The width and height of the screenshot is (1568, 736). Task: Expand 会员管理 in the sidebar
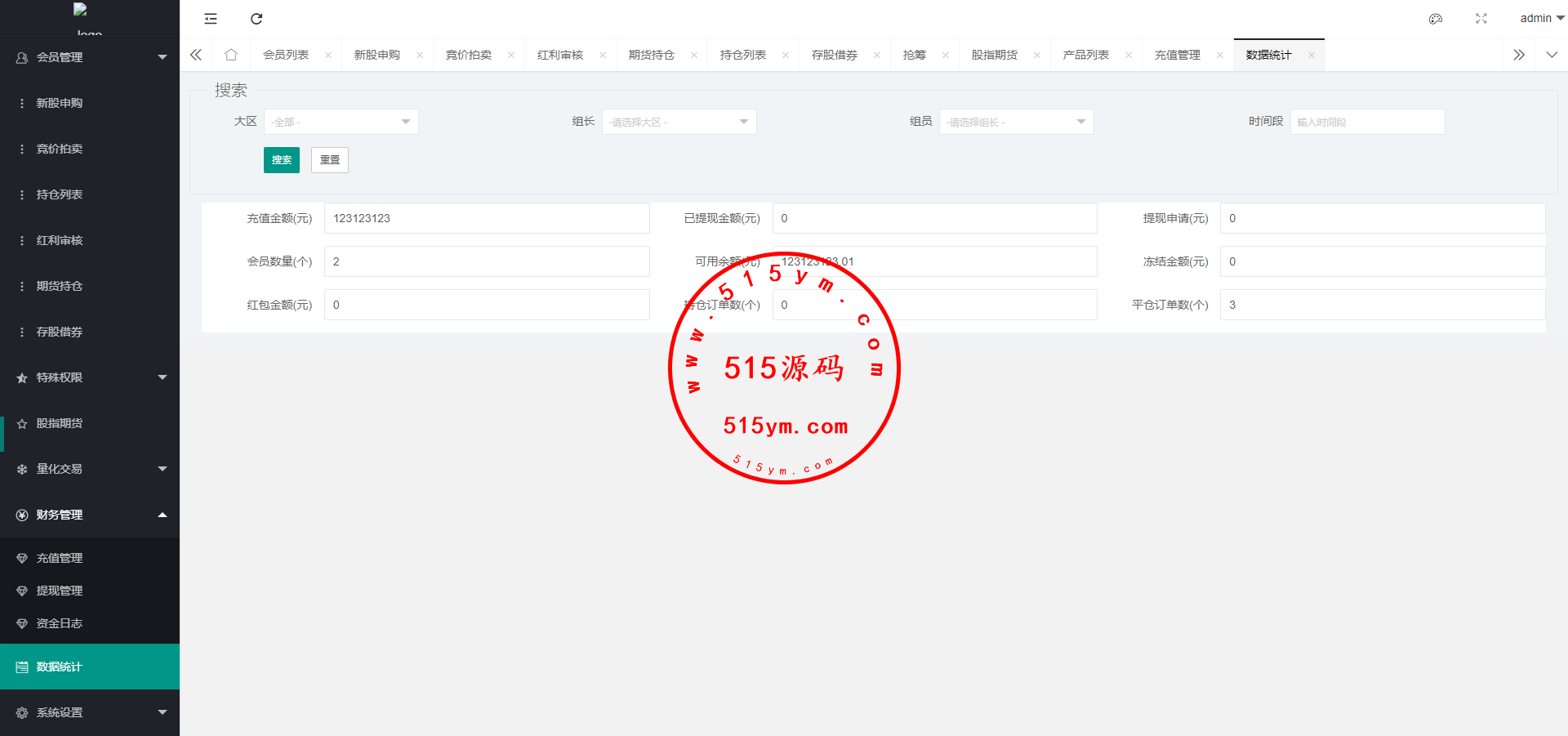(x=90, y=57)
